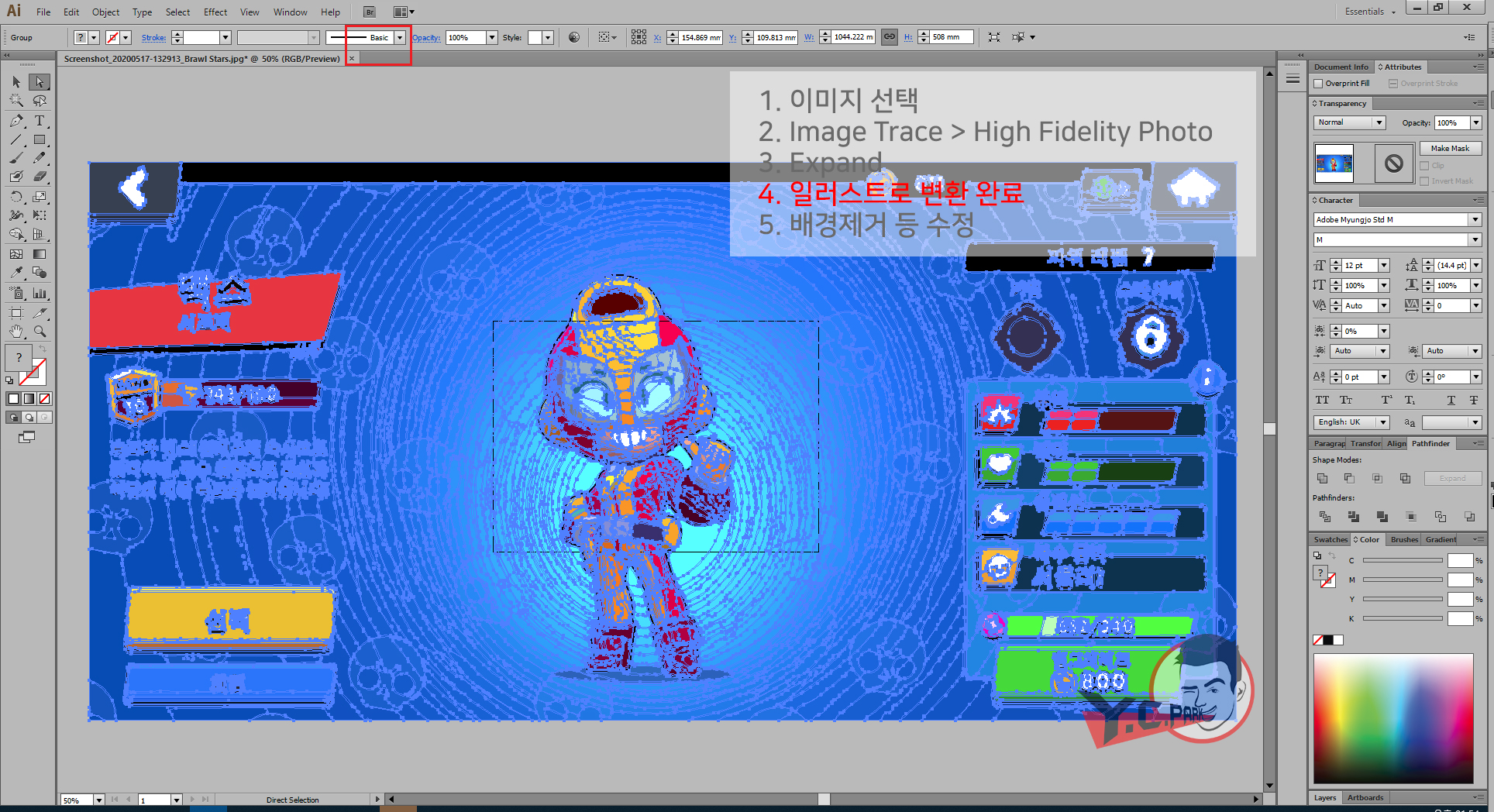The width and height of the screenshot is (1494, 812).
Task: Open the File menu
Action: coord(43,12)
